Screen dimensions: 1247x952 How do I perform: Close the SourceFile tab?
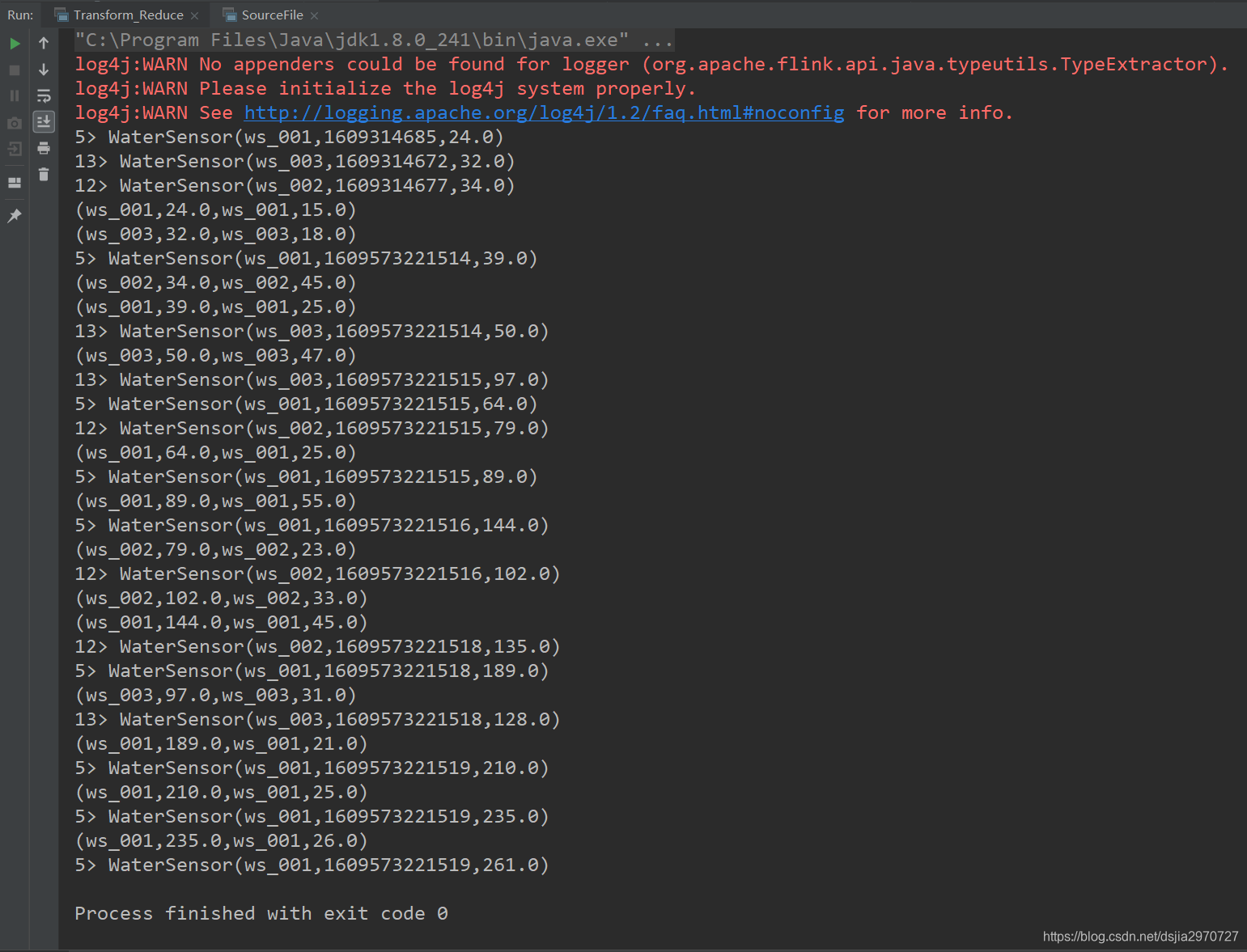(x=314, y=15)
